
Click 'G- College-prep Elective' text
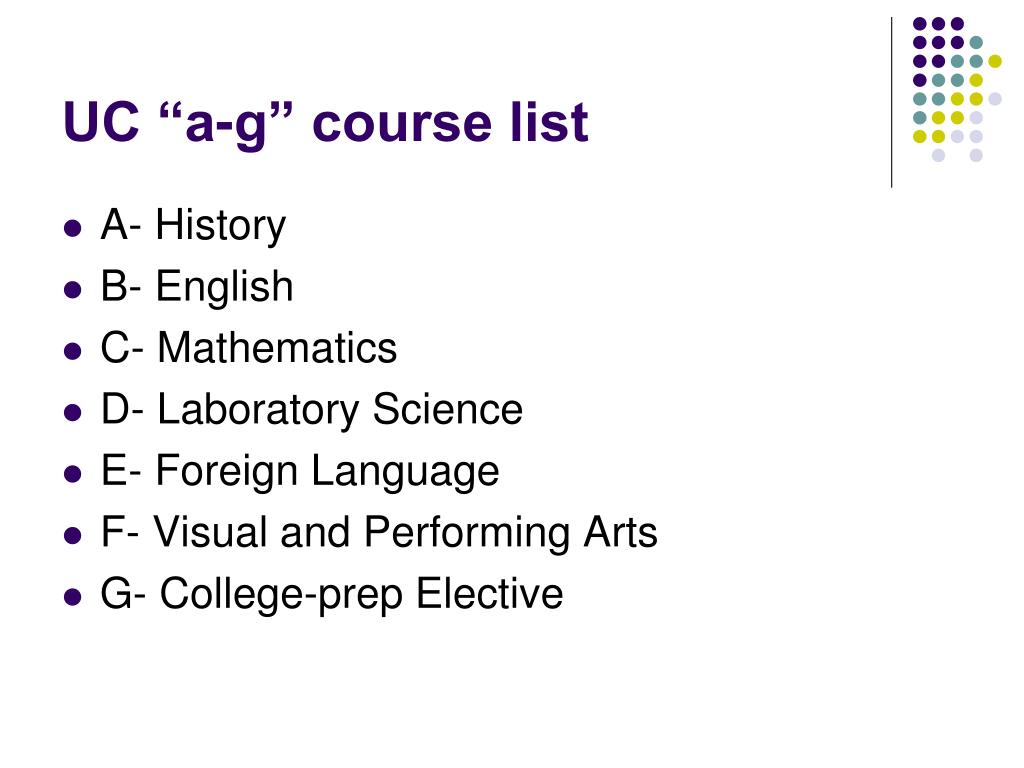coord(332,594)
